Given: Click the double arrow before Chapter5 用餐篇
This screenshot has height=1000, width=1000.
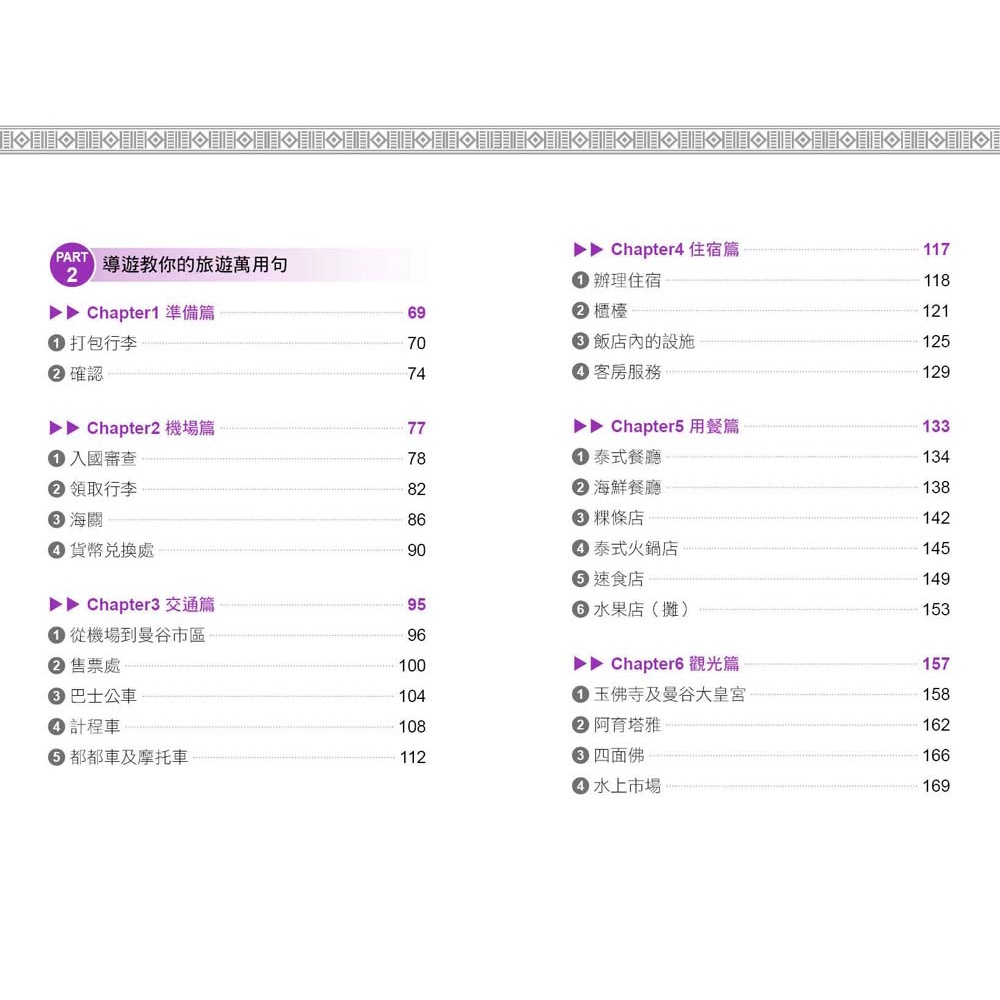Looking at the screenshot, I should pos(588,426).
